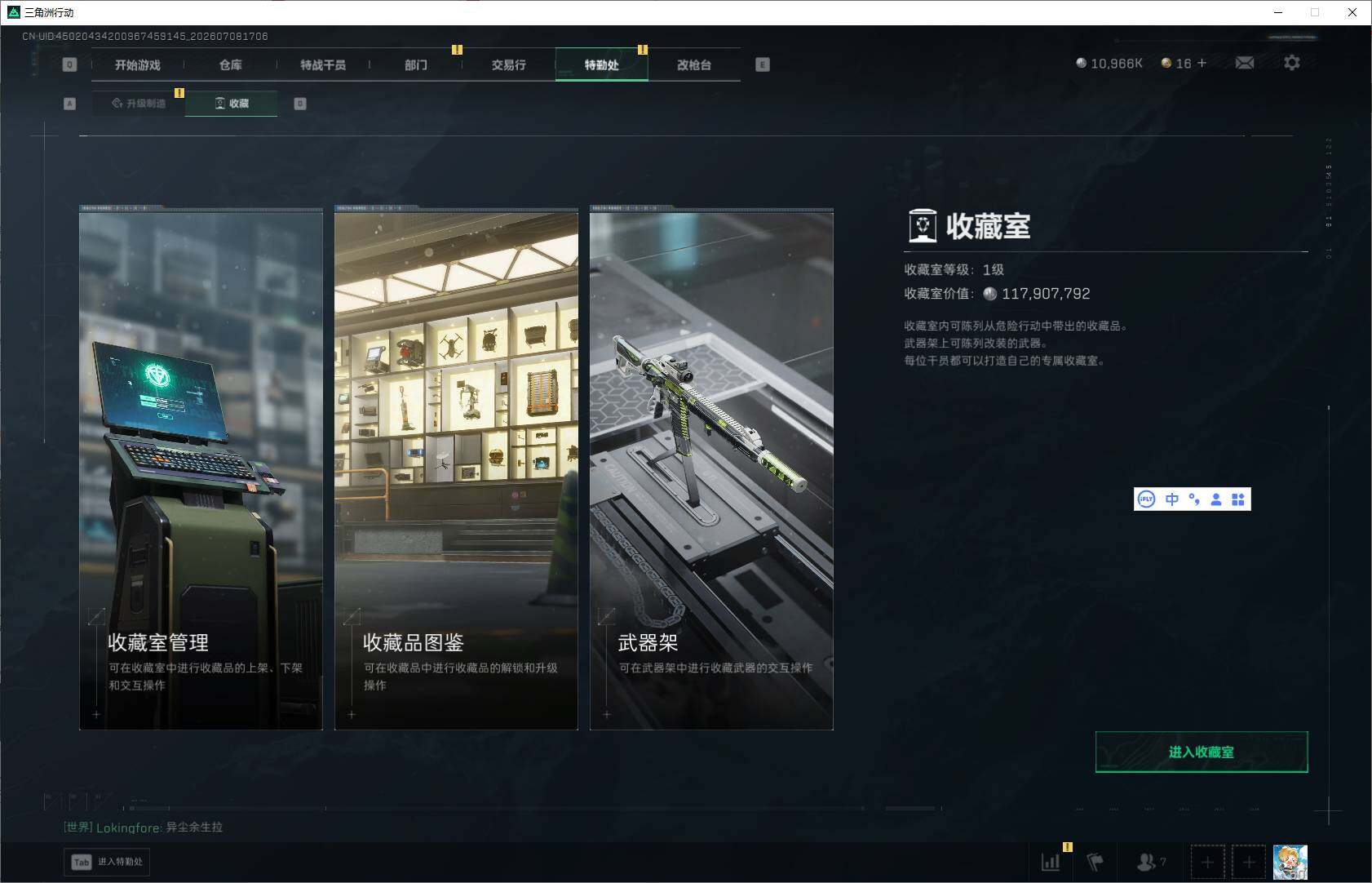Screen dimensions: 1372x883
Task: Toggle the IME punctuation mode icon
Action: [x=1194, y=499]
